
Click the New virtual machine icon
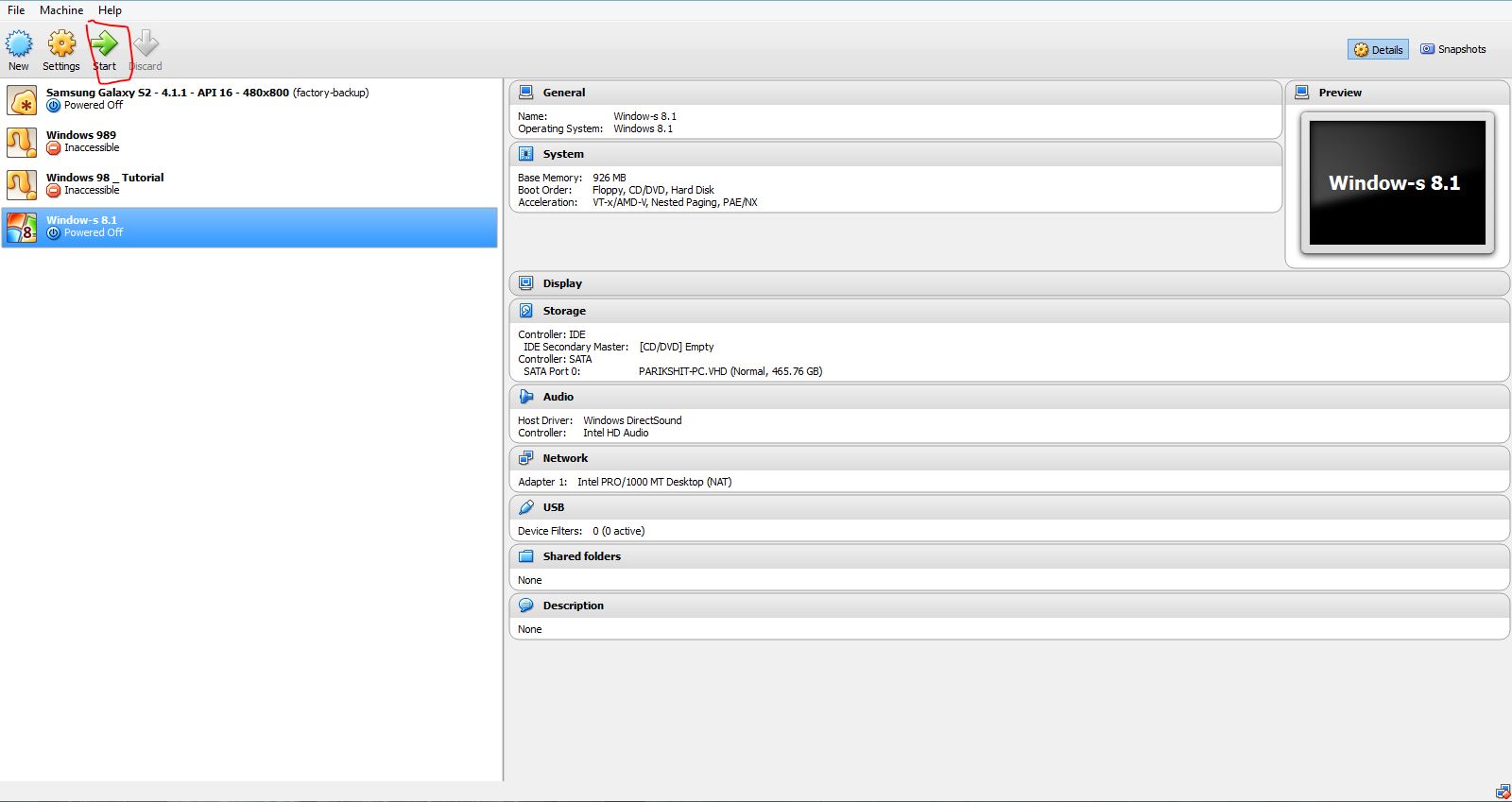(19, 43)
